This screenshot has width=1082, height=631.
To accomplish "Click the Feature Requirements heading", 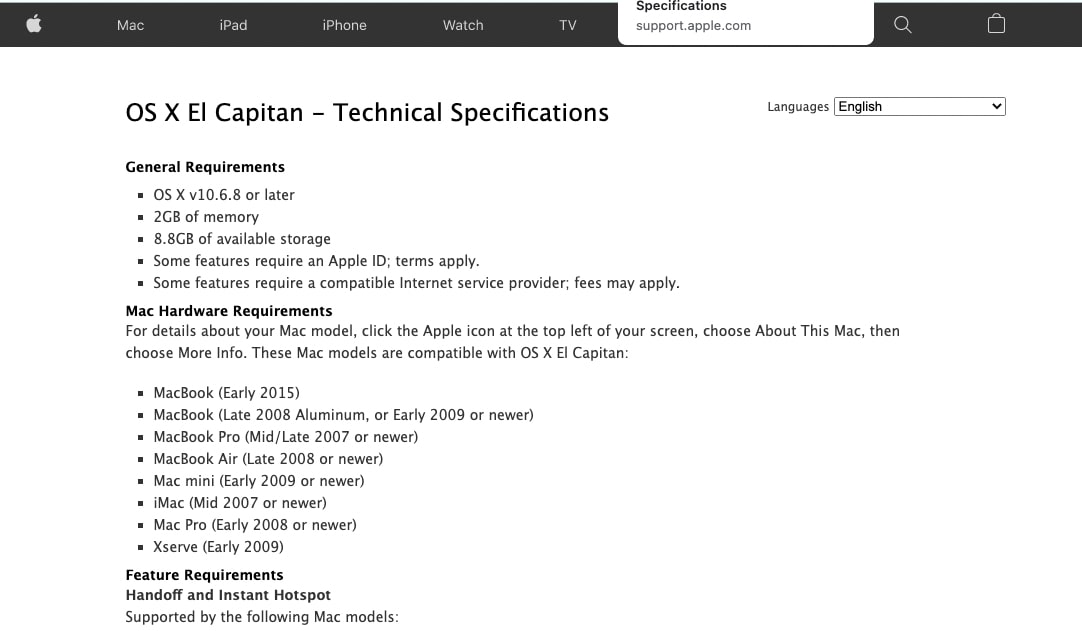I will pos(204,575).
